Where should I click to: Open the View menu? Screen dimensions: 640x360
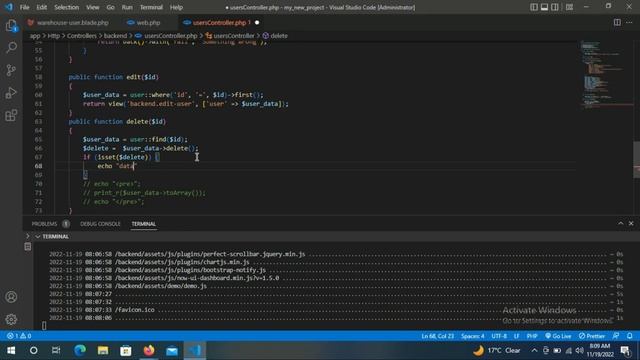(x=93, y=7)
